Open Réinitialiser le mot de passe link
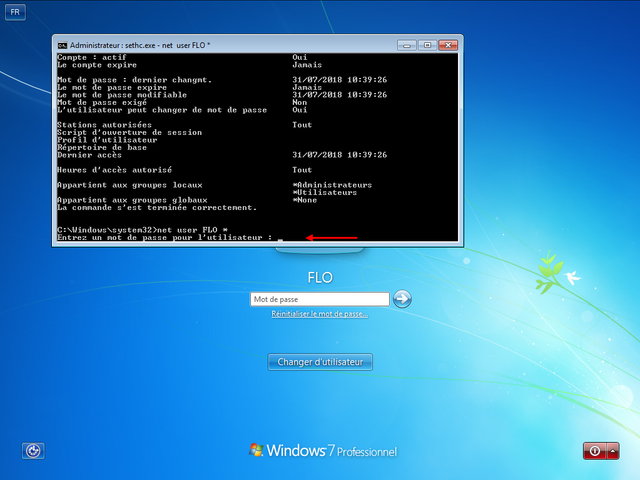Viewport: 640px width, 480px height. pos(320,314)
